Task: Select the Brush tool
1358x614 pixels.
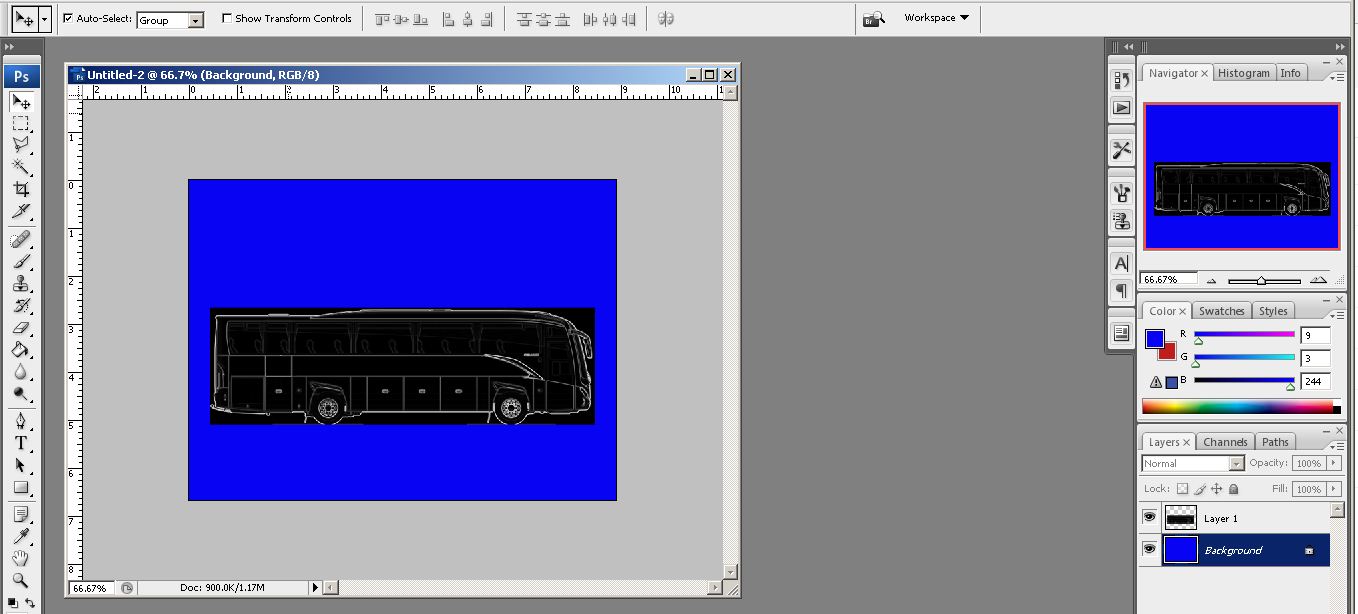Action: pos(22,260)
